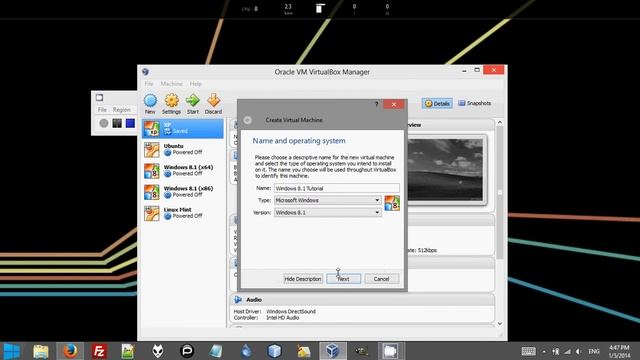Switch to the Details view
The width and height of the screenshot is (640, 360).
tap(437, 103)
